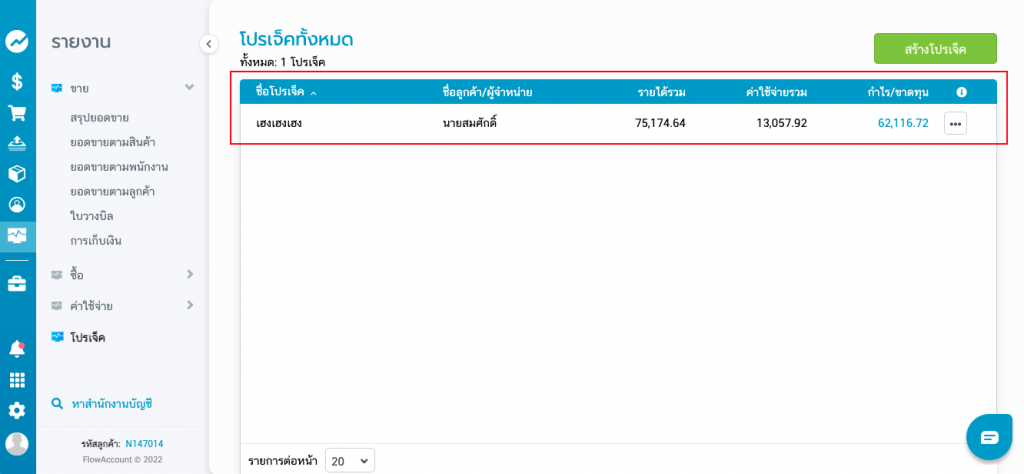This screenshot has height=474, width=1024.
Task: Open the items-per-page dropdown showing 20
Action: pyautogui.click(x=349, y=461)
